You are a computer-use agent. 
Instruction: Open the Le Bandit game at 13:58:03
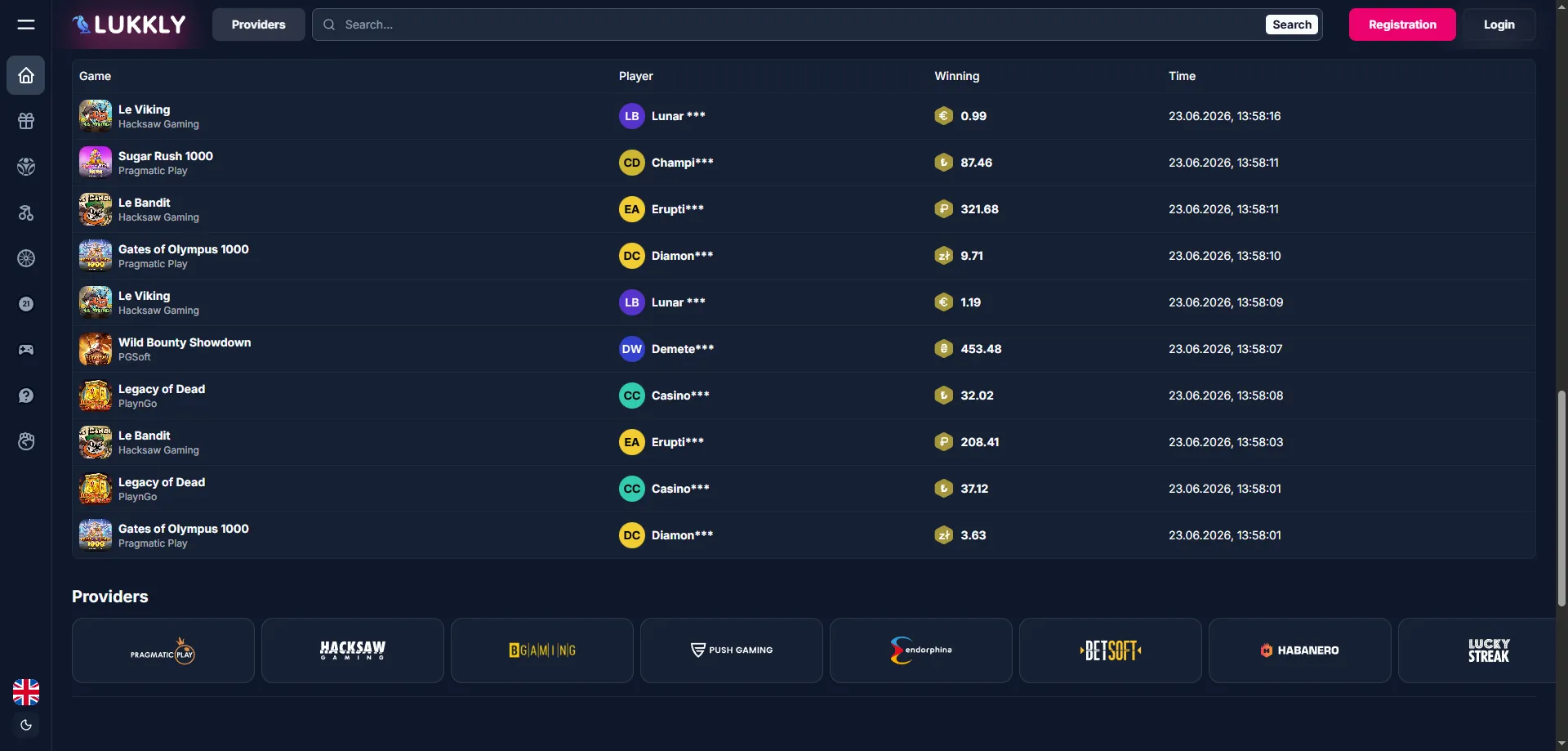[x=145, y=436]
